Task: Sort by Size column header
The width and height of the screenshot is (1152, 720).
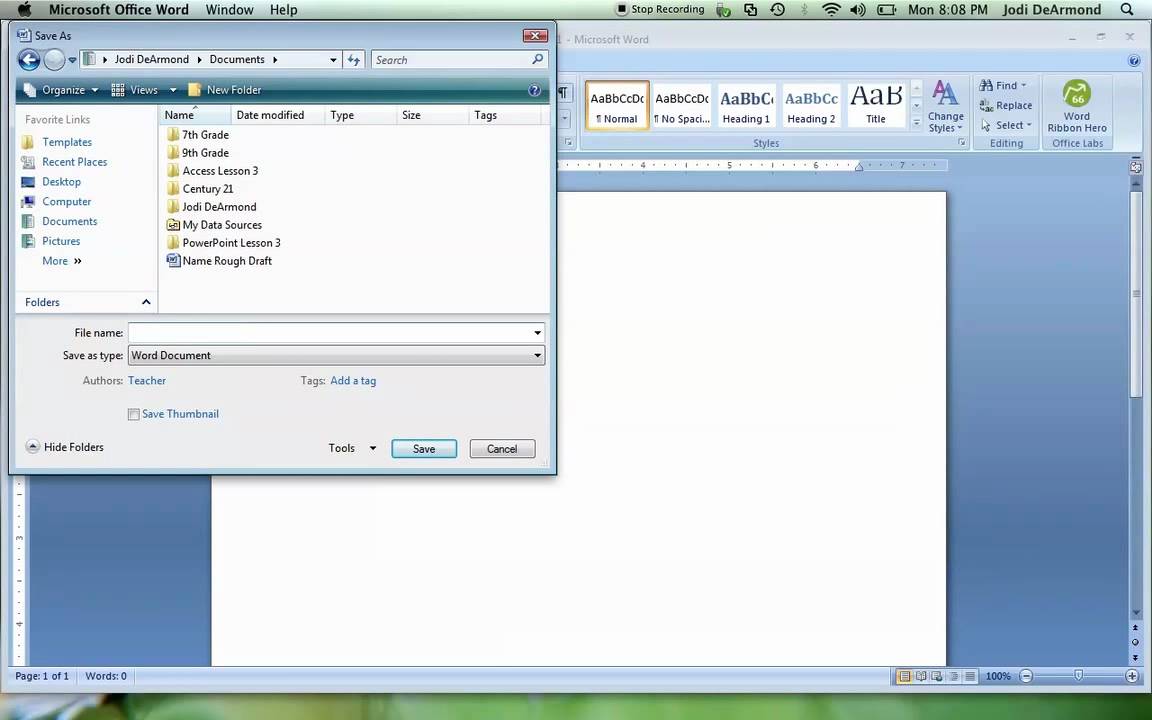Action: 432,115
